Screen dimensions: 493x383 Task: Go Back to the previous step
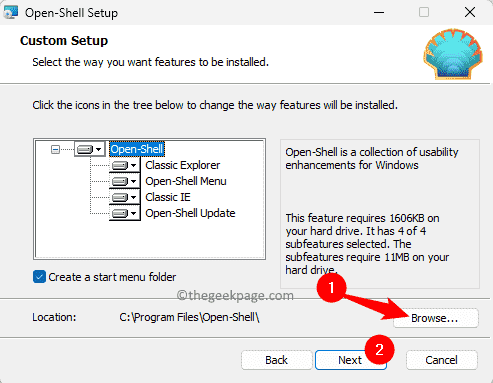[x=277, y=360]
